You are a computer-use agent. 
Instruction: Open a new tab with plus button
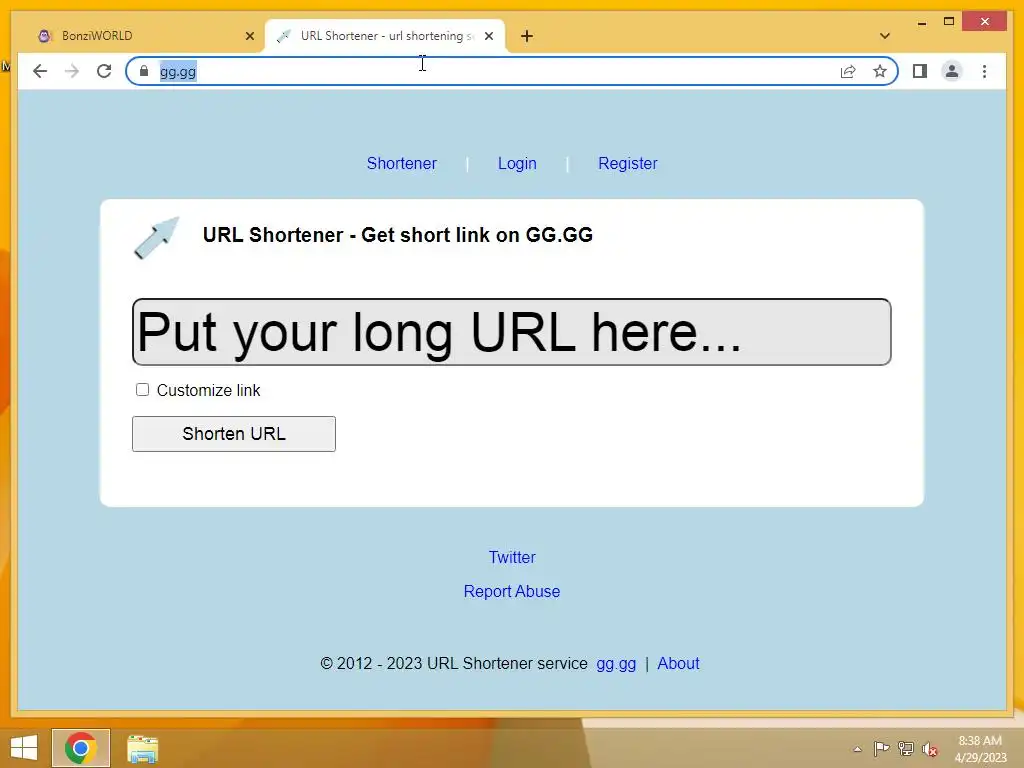527,36
